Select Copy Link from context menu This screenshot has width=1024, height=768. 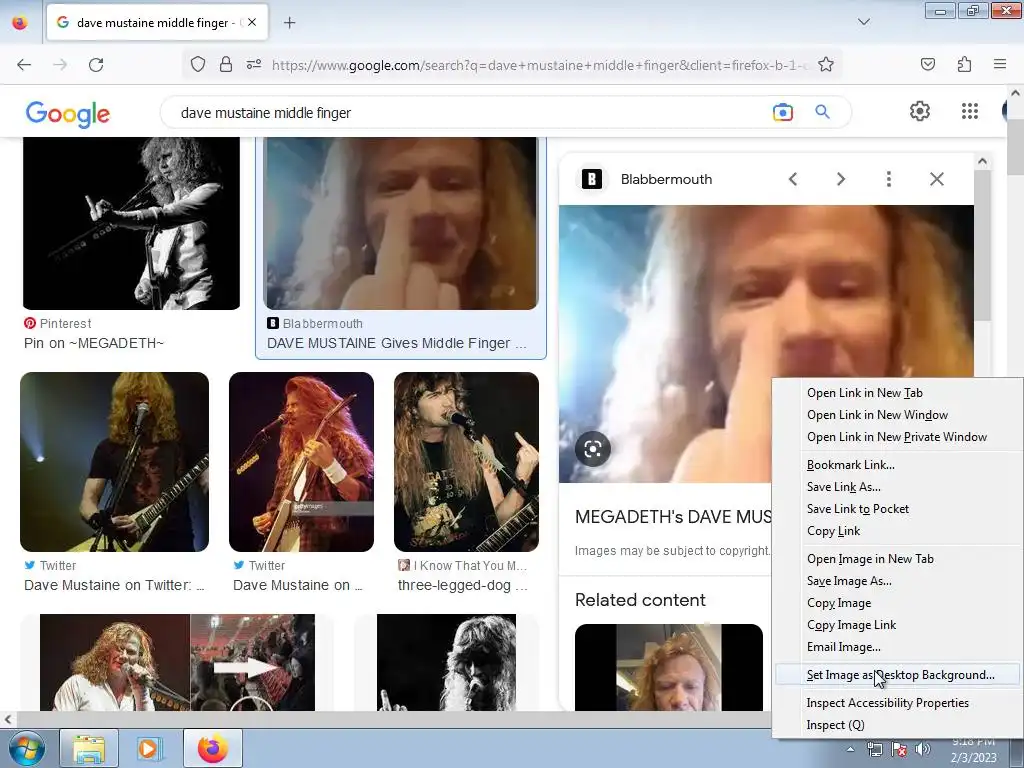833,531
